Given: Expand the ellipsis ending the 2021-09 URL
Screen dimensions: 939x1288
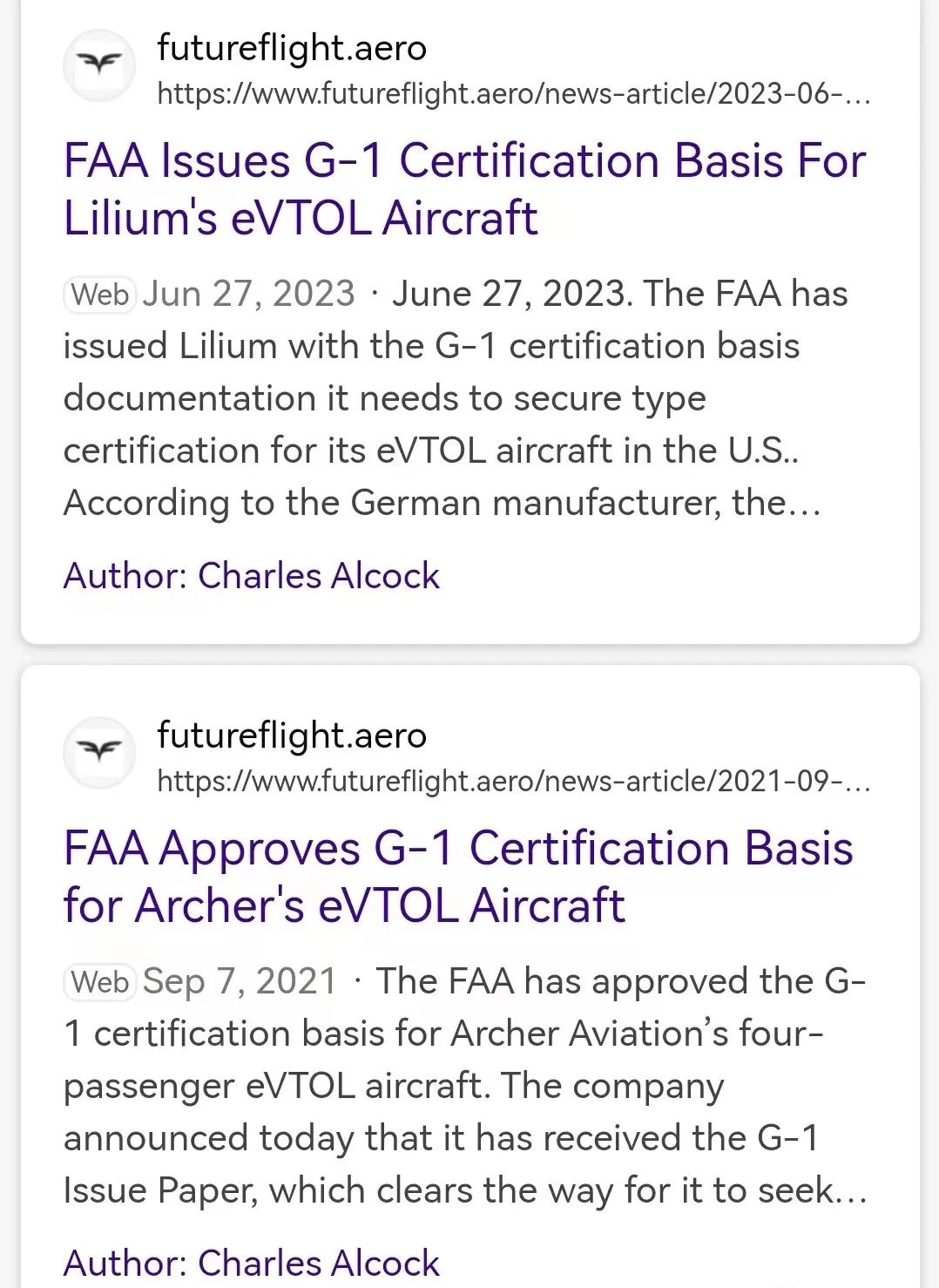Looking at the screenshot, I should [858, 782].
